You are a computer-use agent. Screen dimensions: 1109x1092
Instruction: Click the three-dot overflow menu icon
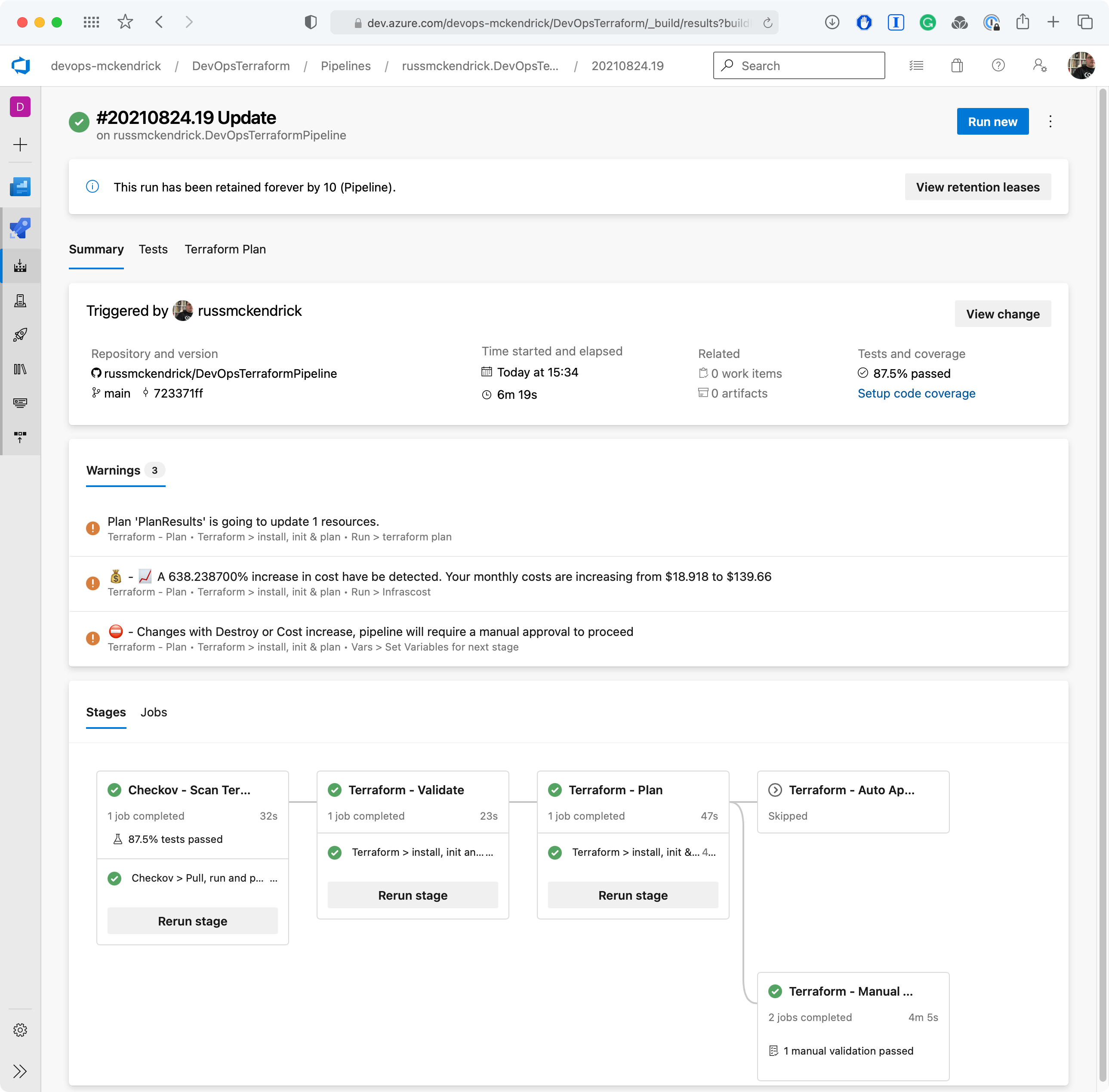[1050, 121]
